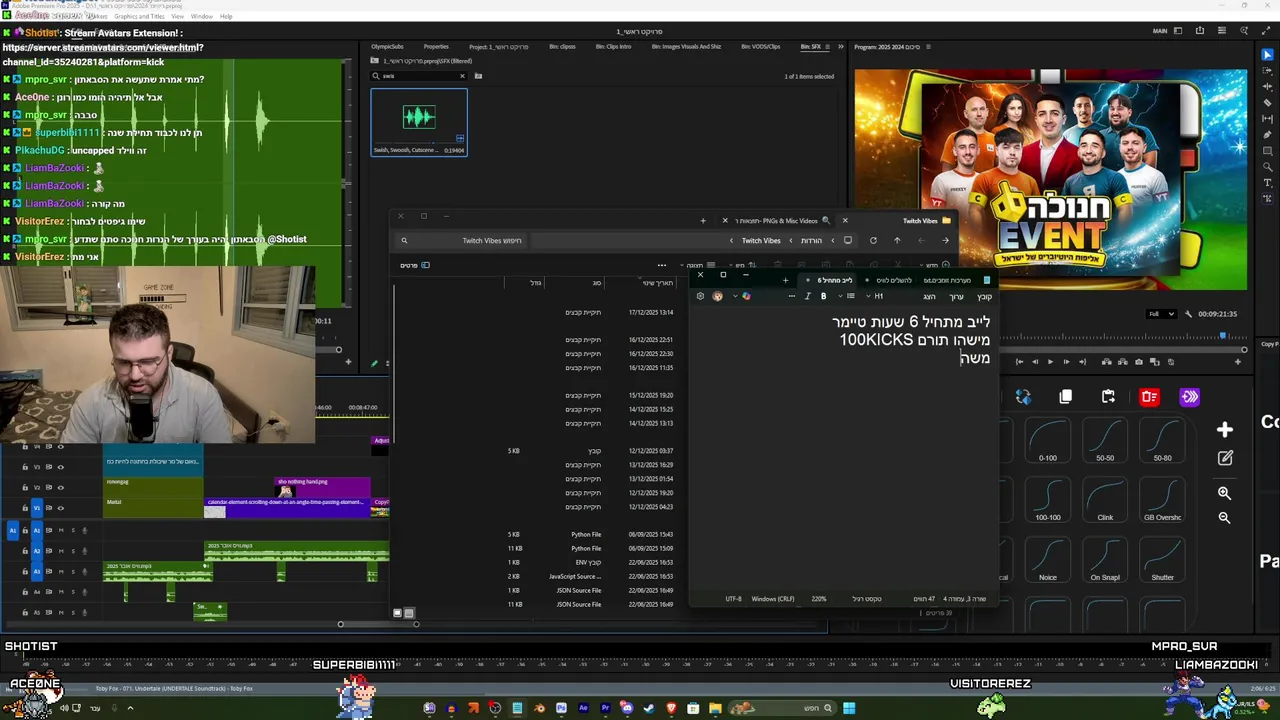Open Bin: SFX panel menu icon
Image resolution: width=1280 pixels, height=720 pixels.
[830, 47]
